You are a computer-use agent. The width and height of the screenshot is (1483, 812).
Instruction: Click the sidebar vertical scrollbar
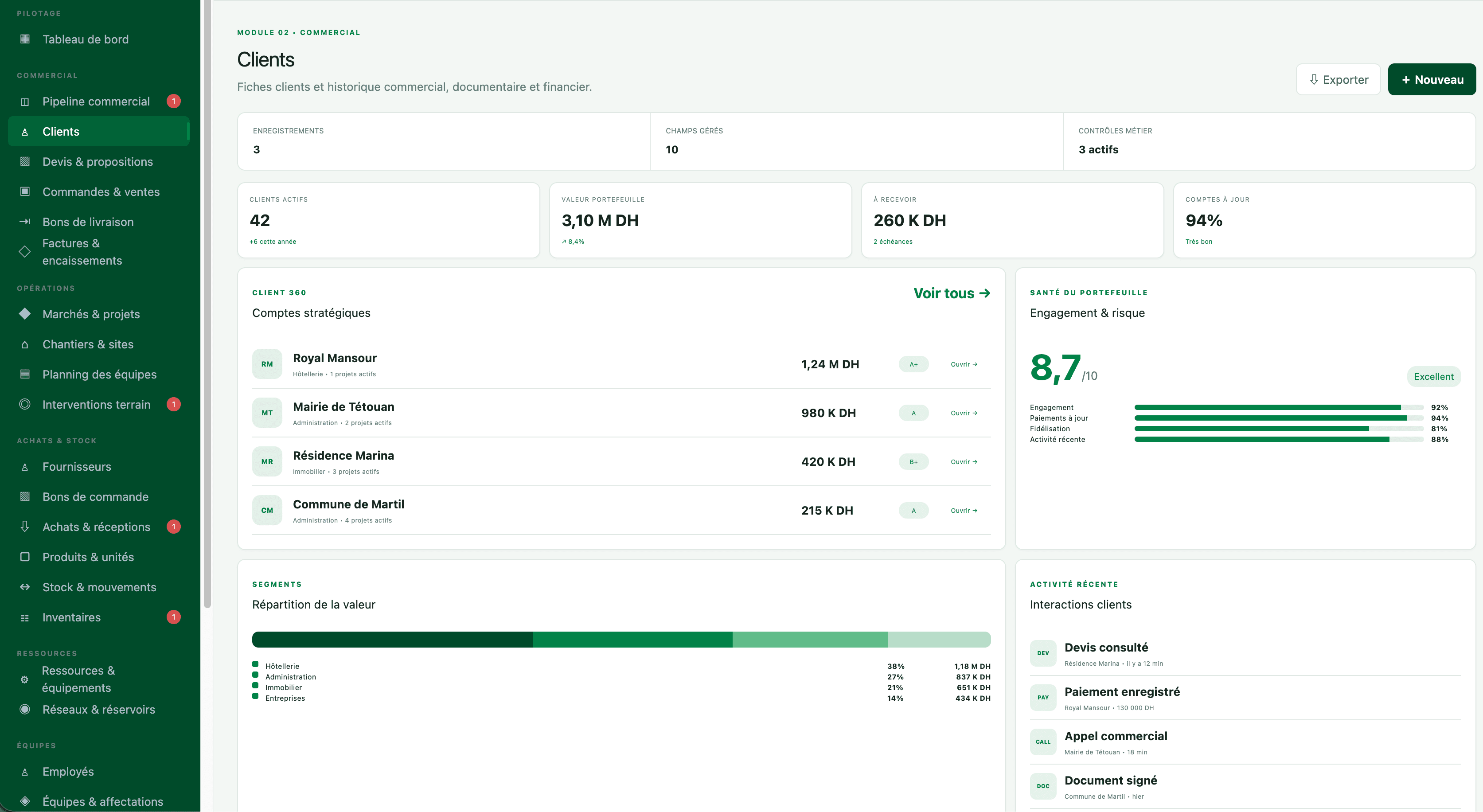tap(207, 304)
